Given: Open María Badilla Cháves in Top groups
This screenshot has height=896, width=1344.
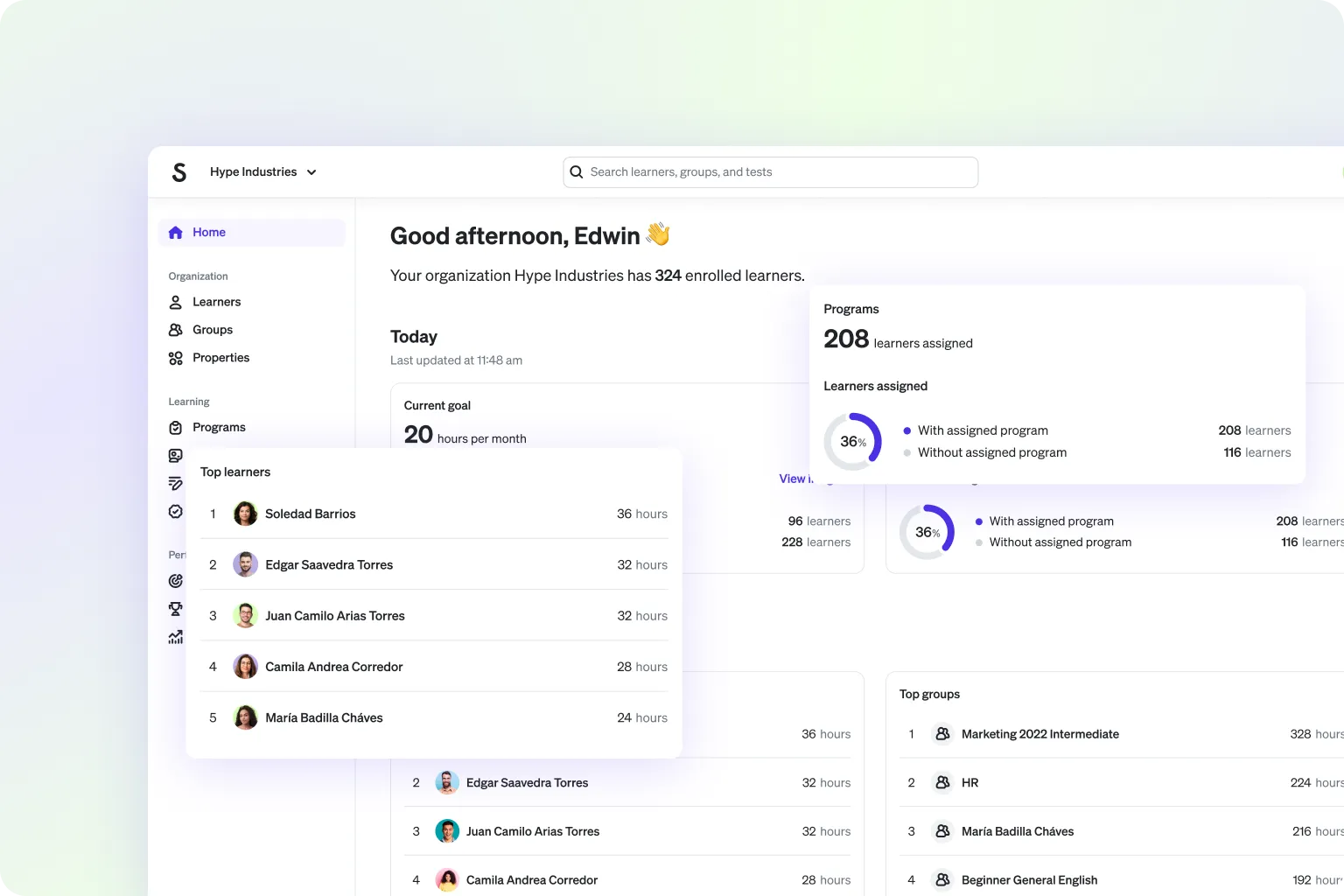Looking at the screenshot, I should coord(1122,831).
